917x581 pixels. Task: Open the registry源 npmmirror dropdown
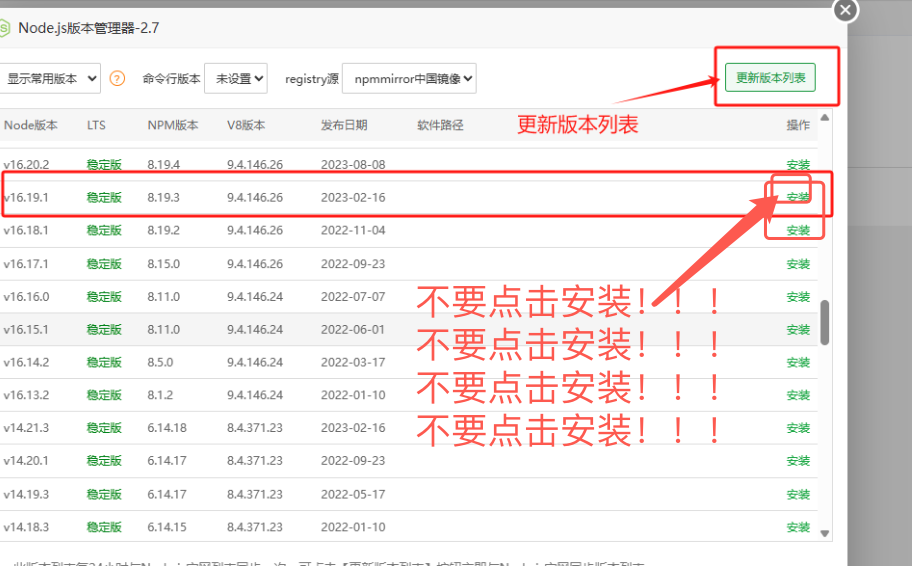(x=408, y=79)
